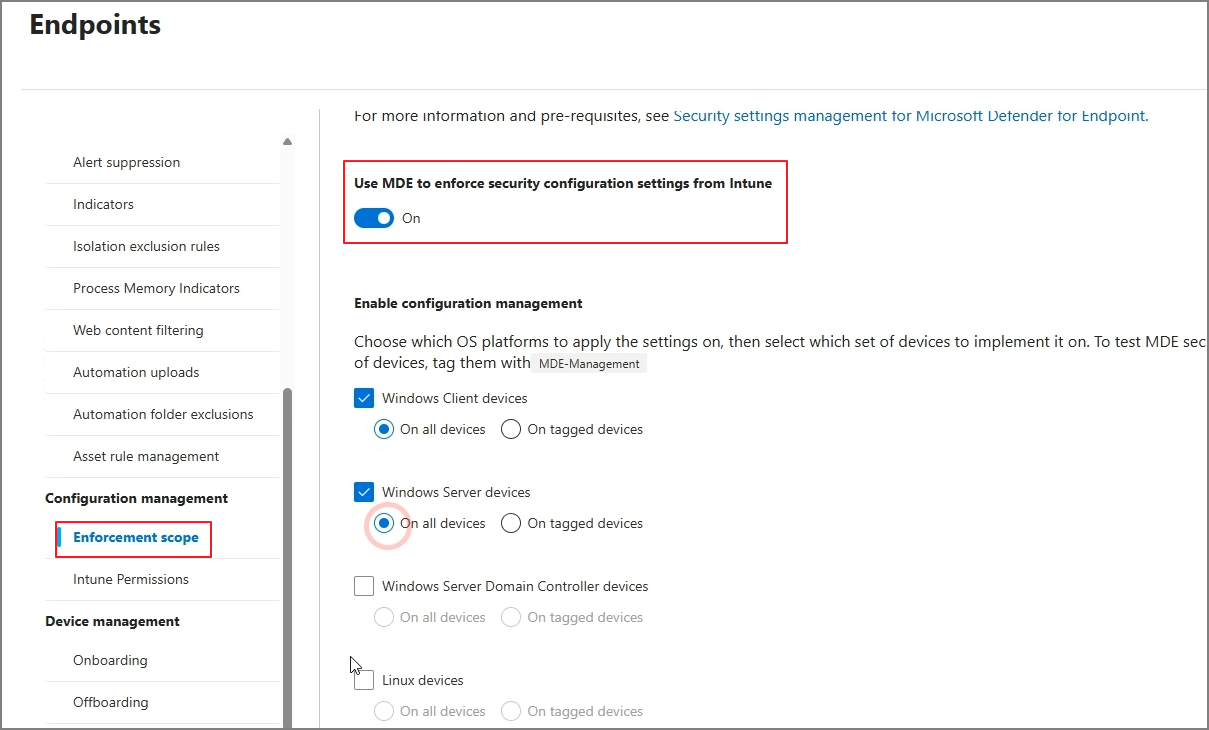1209x730 pixels.
Task: Open Offboarding under Device management
Action: point(110,702)
